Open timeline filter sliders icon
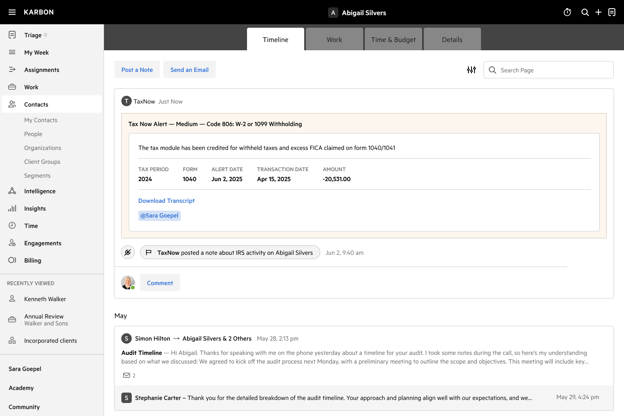Viewport: 624px width, 416px height. click(471, 70)
